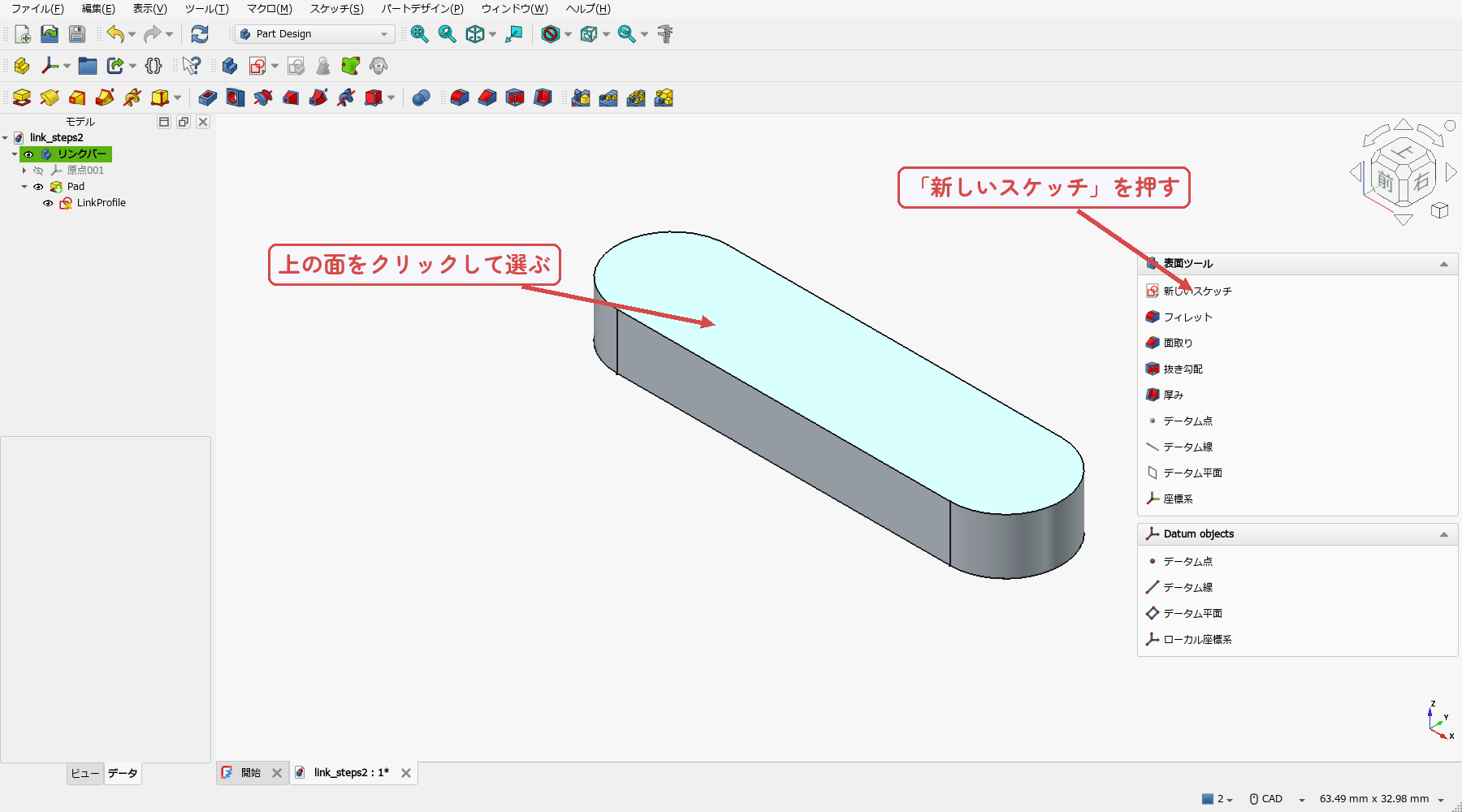Click the green sub-shape binder icon
The height and width of the screenshot is (812, 1462).
tap(351, 66)
